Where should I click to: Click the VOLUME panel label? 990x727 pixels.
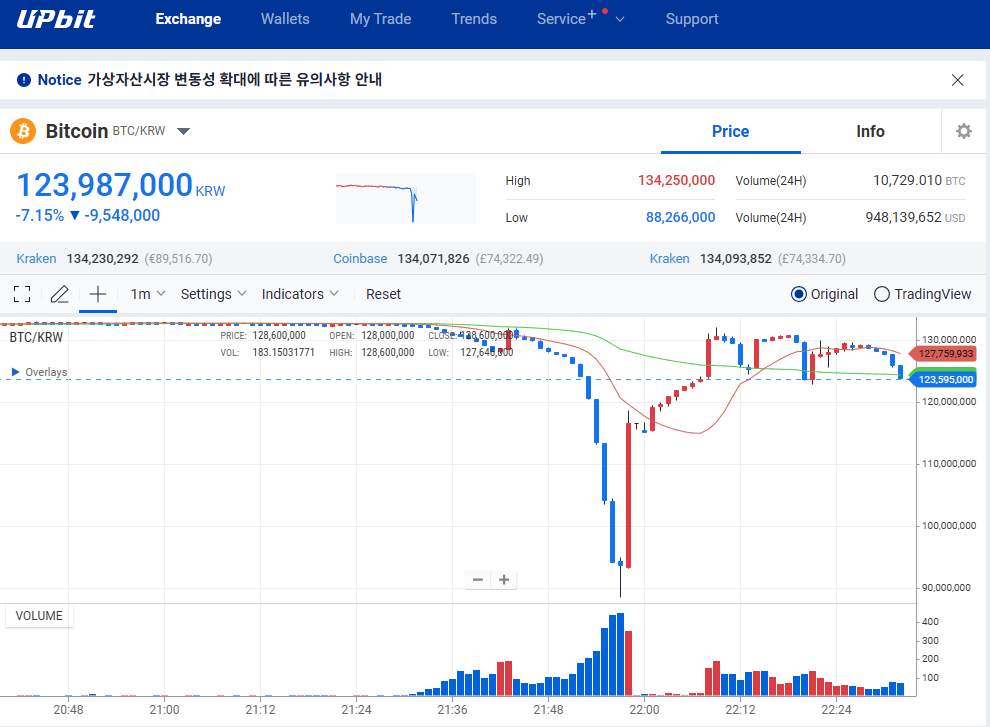pyautogui.click(x=39, y=616)
